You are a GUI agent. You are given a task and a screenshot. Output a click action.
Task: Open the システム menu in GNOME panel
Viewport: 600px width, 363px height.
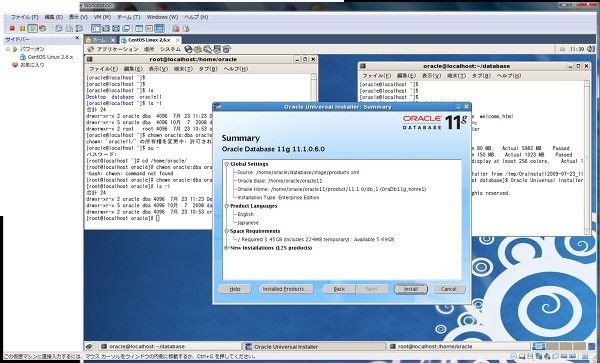click(x=170, y=49)
